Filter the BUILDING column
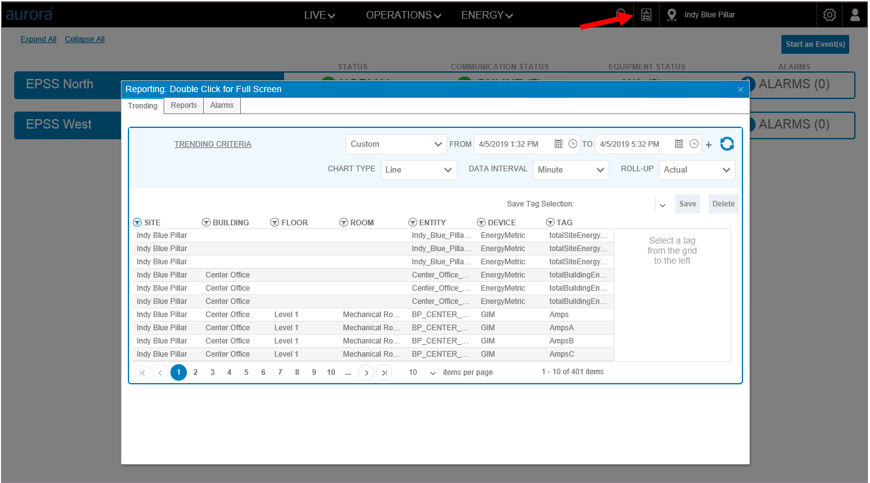 tap(206, 222)
